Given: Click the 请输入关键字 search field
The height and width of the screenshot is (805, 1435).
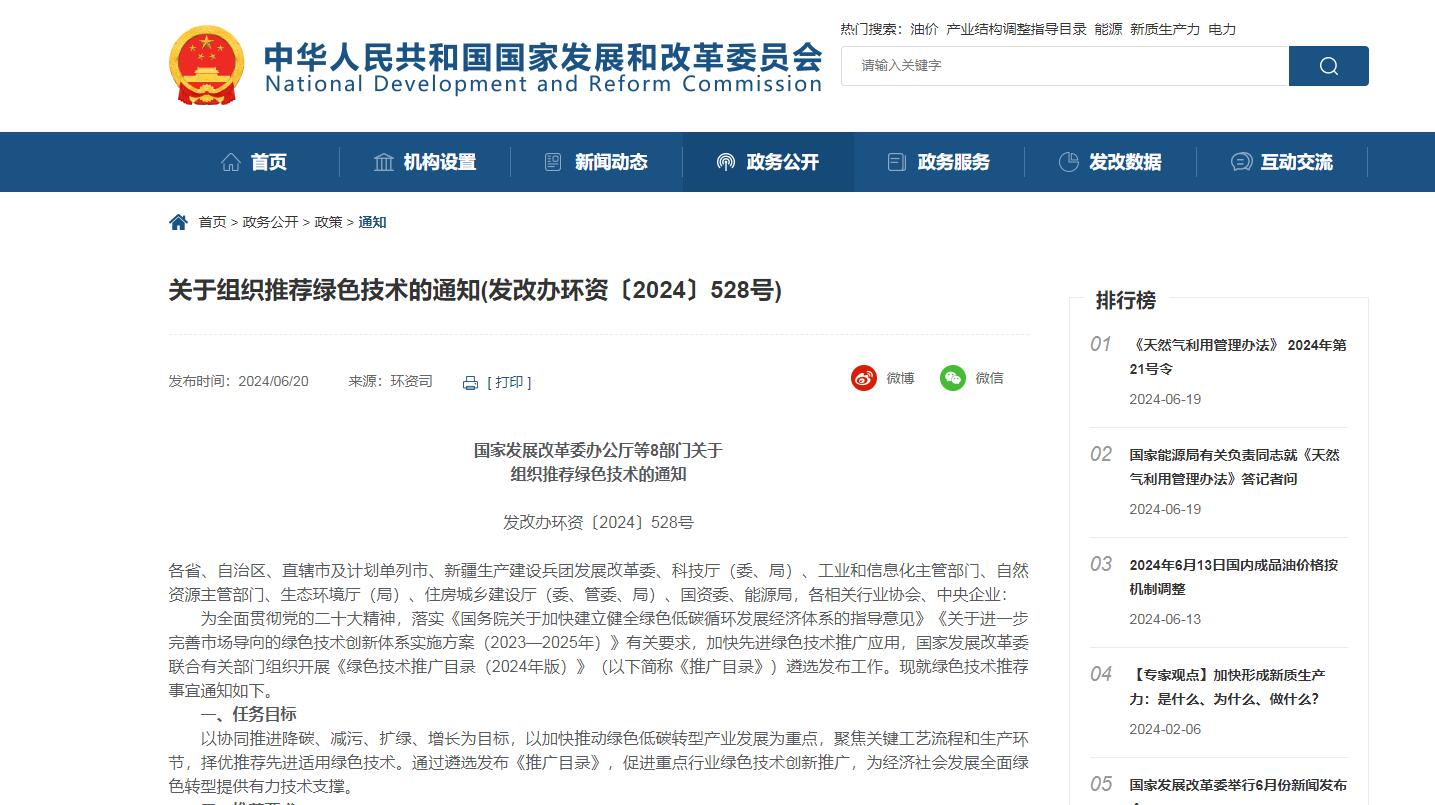Looking at the screenshot, I should coord(1065,66).
